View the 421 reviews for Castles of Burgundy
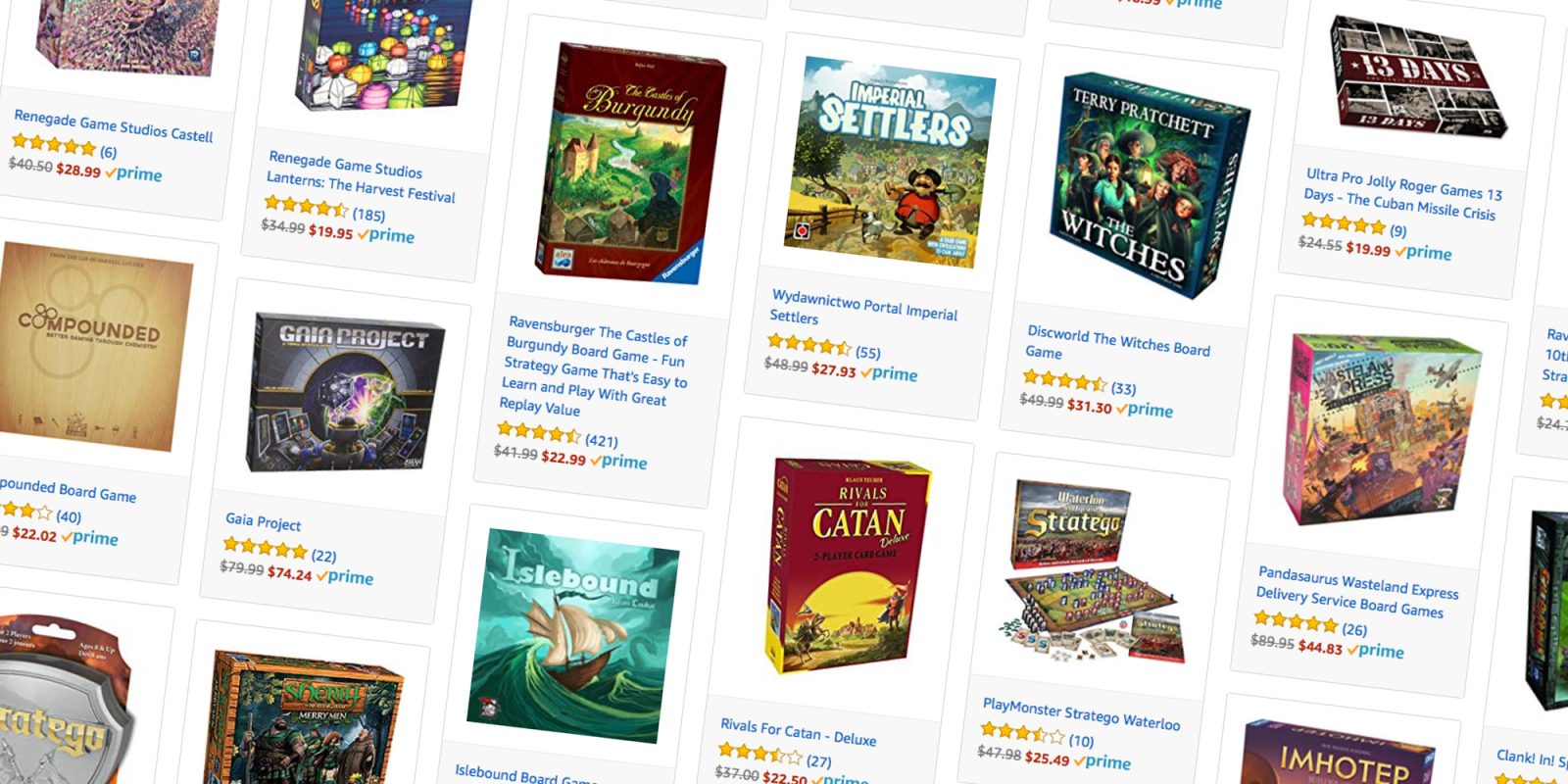Screen dimensions: 1568x784 [602, 440]
